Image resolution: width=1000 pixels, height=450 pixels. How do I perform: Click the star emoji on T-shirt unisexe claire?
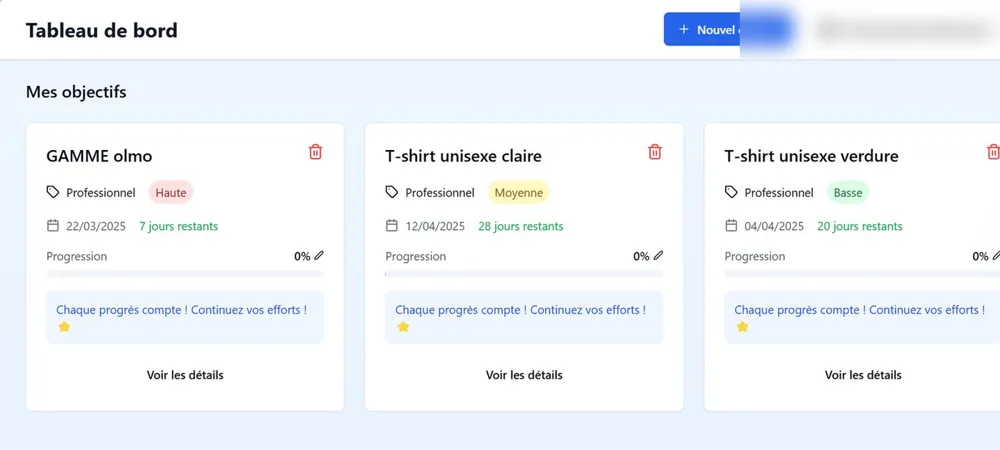pyautogui.click(x=403, y=326)
